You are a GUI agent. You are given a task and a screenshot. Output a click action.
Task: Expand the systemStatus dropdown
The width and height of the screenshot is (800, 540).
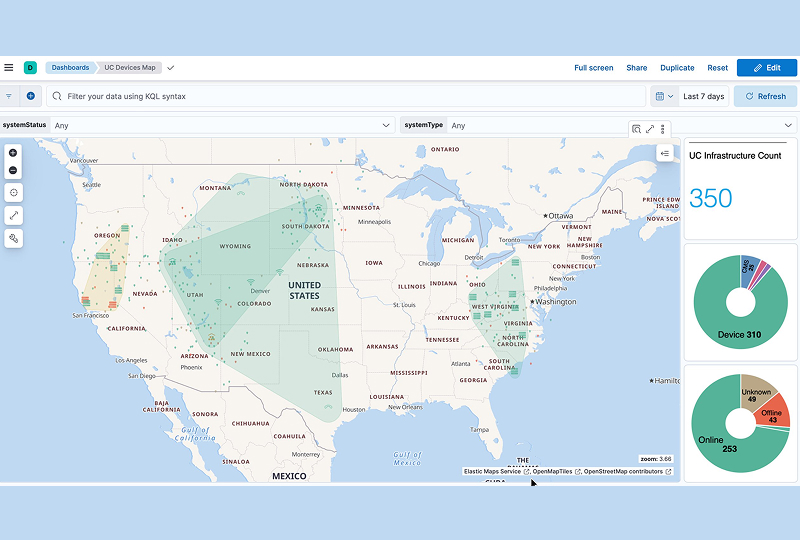(x=386, y=125)
